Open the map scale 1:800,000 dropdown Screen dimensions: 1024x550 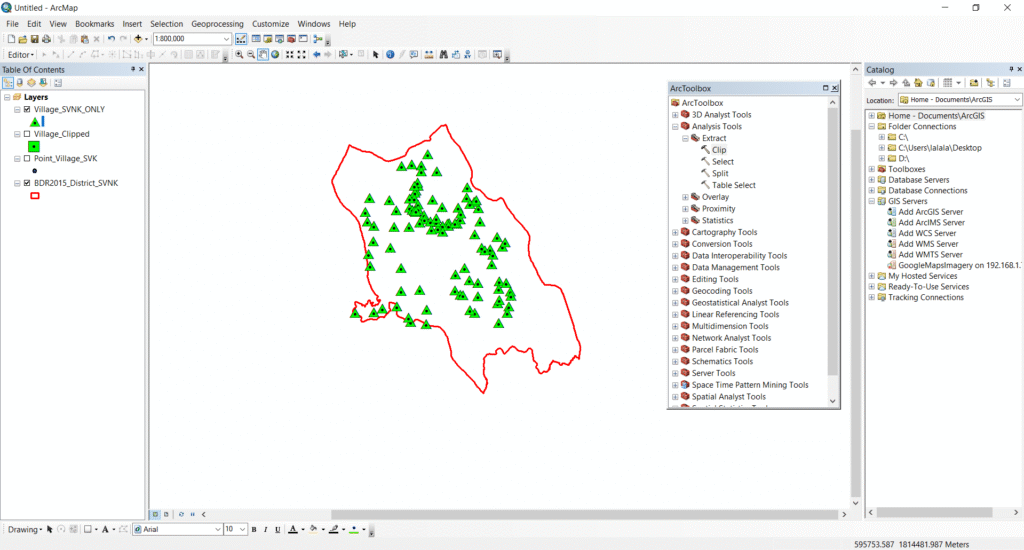pos(226,39)
